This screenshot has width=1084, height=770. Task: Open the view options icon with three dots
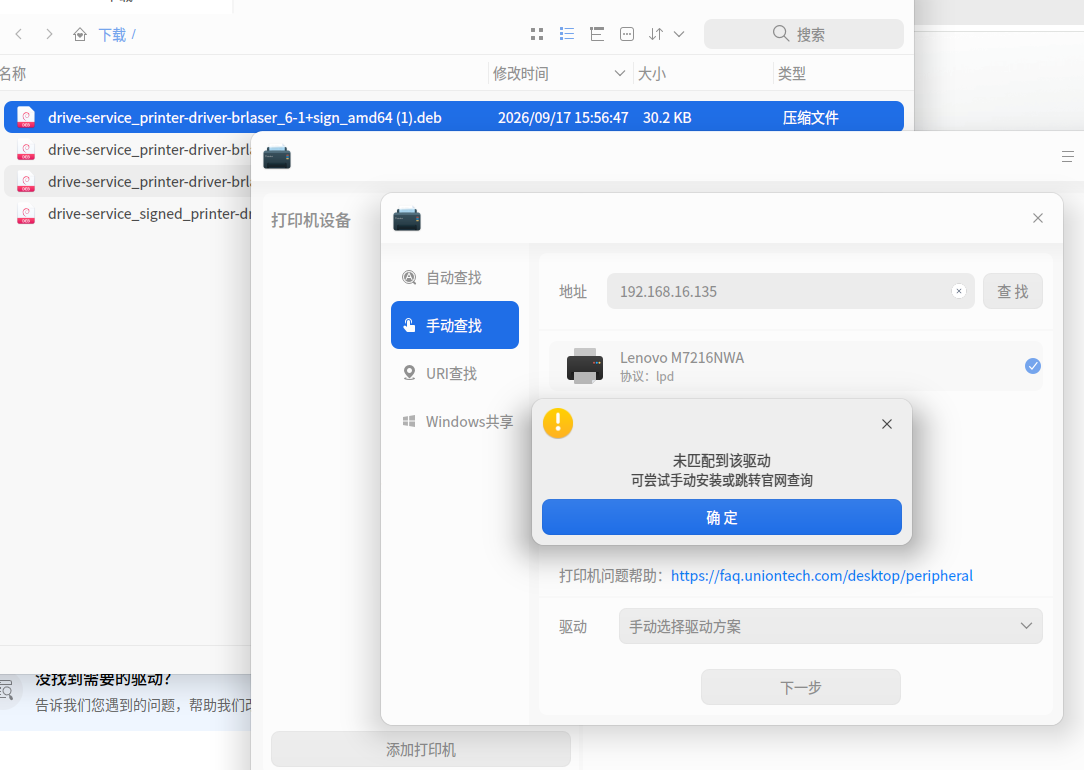click(x=627, y=34)
